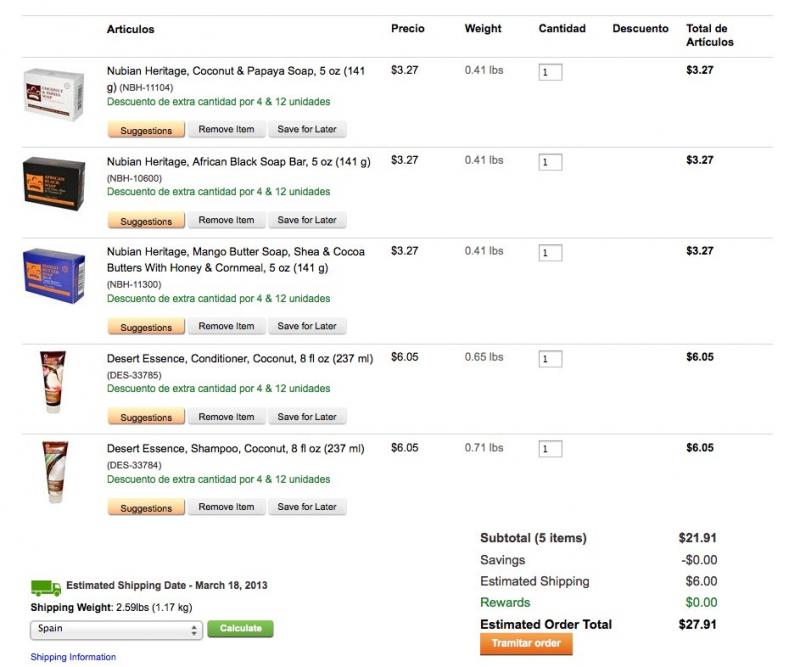
Task: Click the Tramitar order button
Action: click(x=526, y=644)
